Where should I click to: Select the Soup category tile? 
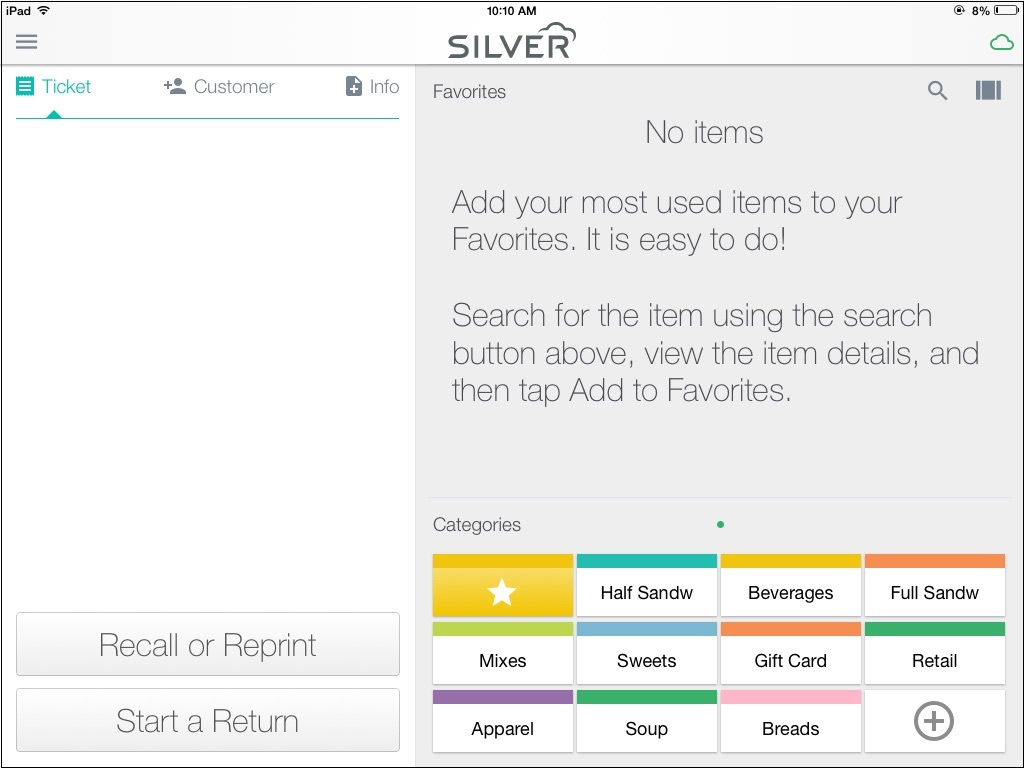[647, 721]
